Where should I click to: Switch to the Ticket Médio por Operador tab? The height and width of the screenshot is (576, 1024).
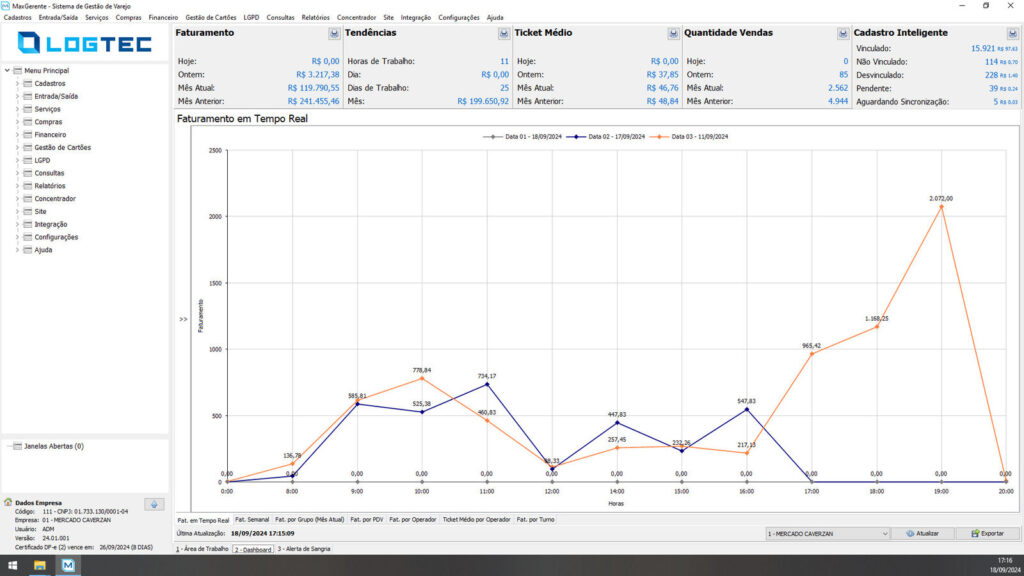477,520
